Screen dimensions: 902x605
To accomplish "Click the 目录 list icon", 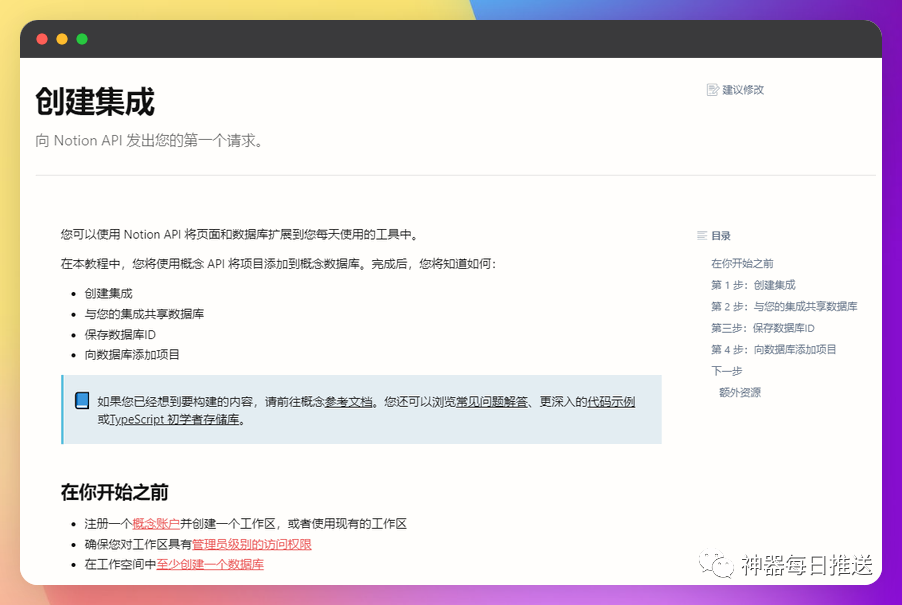I will pyautogui.click(x=700, y=235).
